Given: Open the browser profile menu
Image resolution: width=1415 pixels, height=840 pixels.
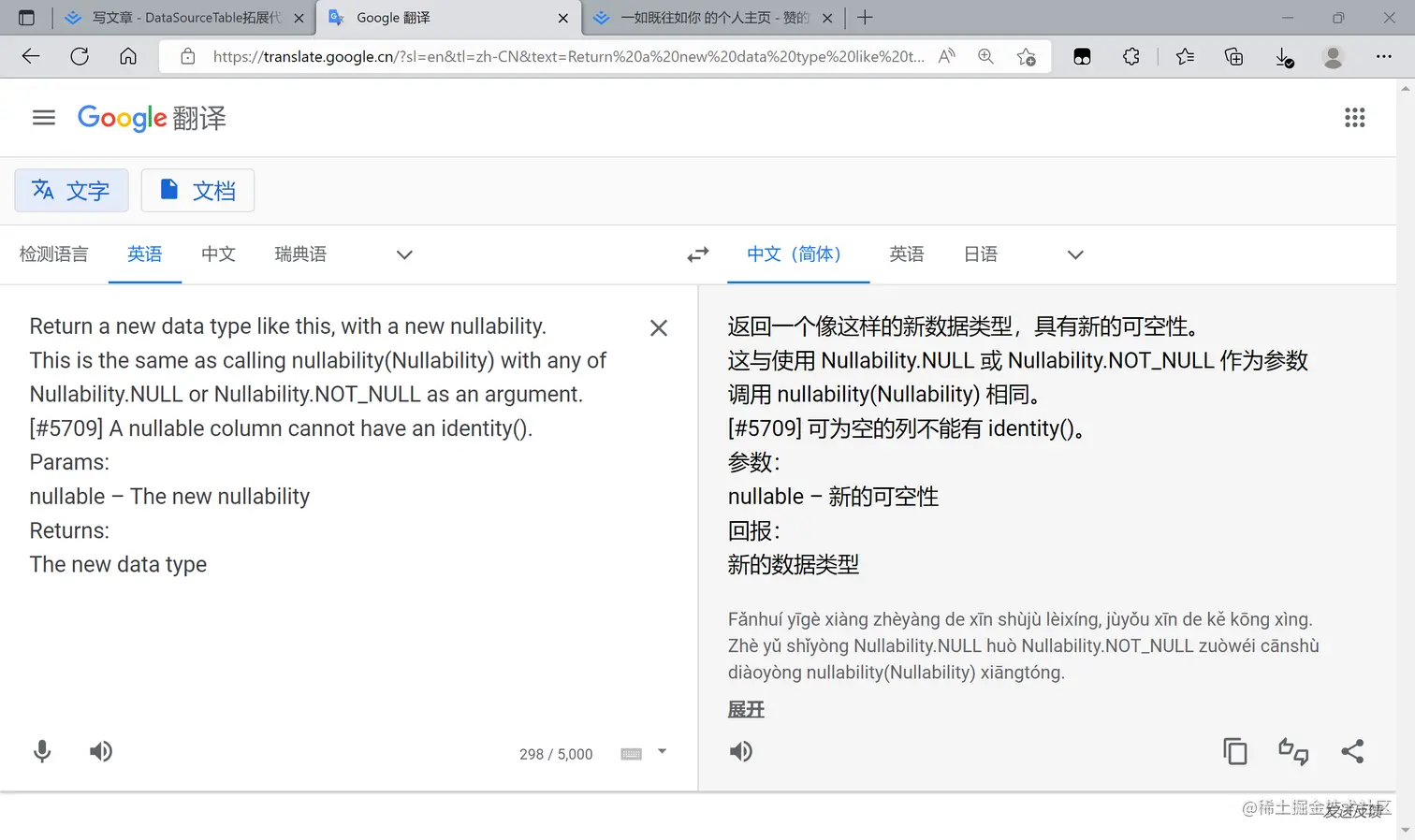Looking at the screenshot, I should tap(1333, 56).
